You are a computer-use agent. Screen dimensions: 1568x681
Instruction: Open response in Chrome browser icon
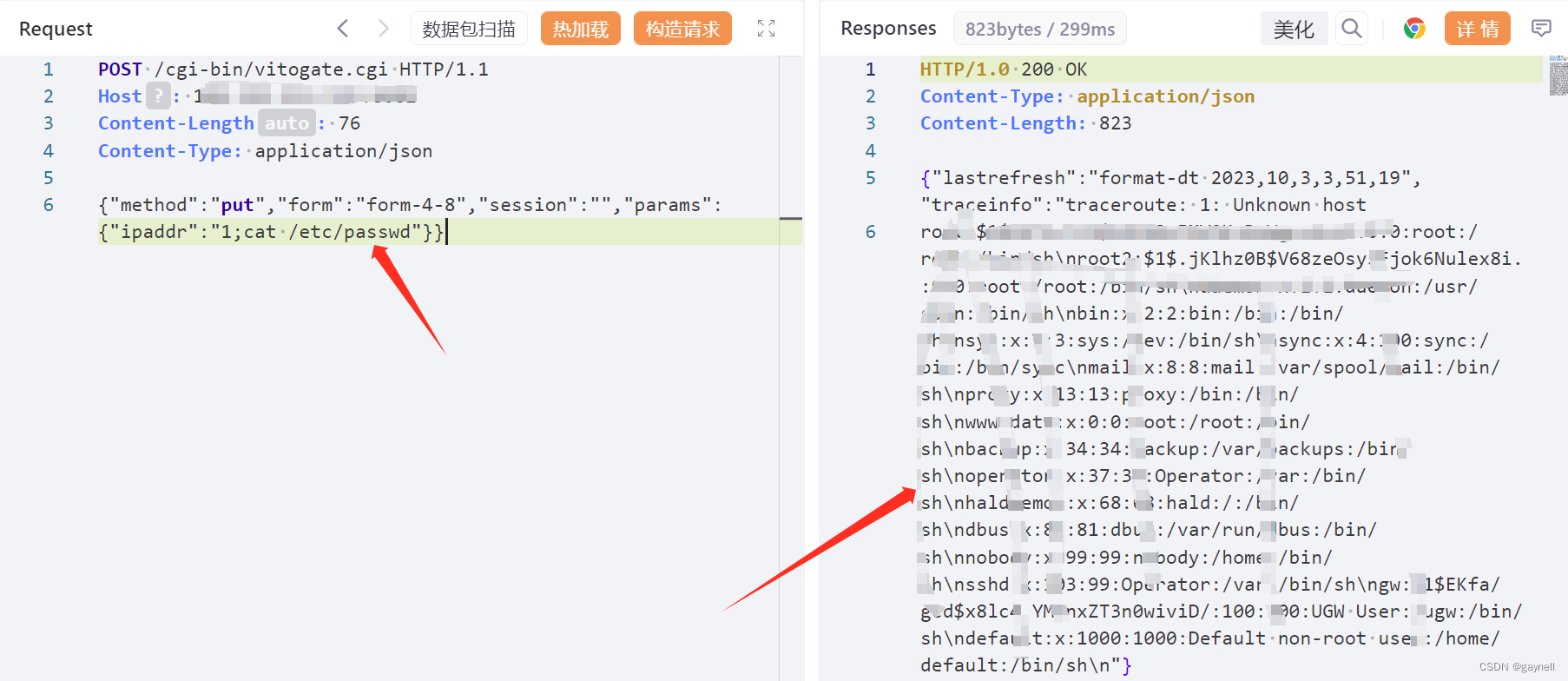coord(1414,29)
